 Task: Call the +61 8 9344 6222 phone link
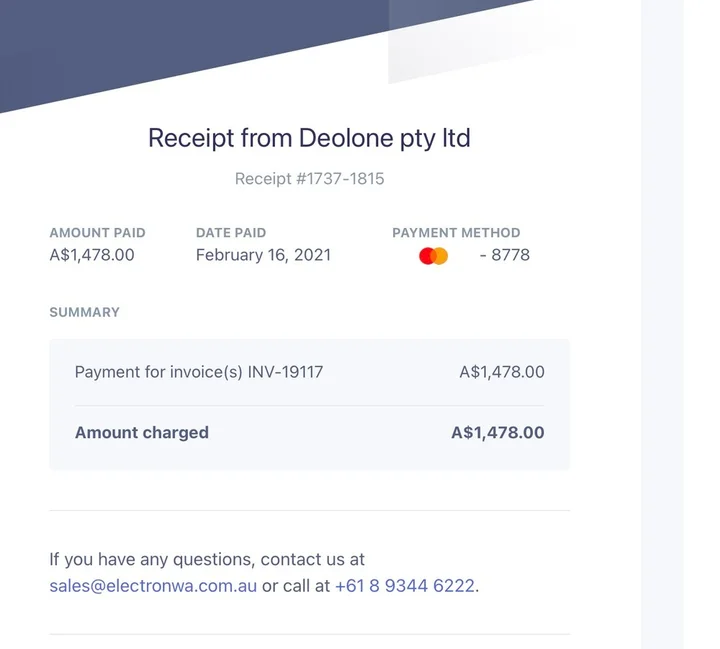click(405, 586)
